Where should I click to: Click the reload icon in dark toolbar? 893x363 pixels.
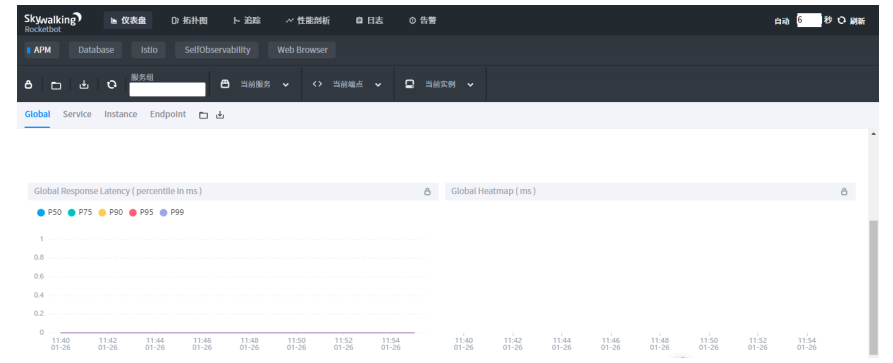pos(112,84)
